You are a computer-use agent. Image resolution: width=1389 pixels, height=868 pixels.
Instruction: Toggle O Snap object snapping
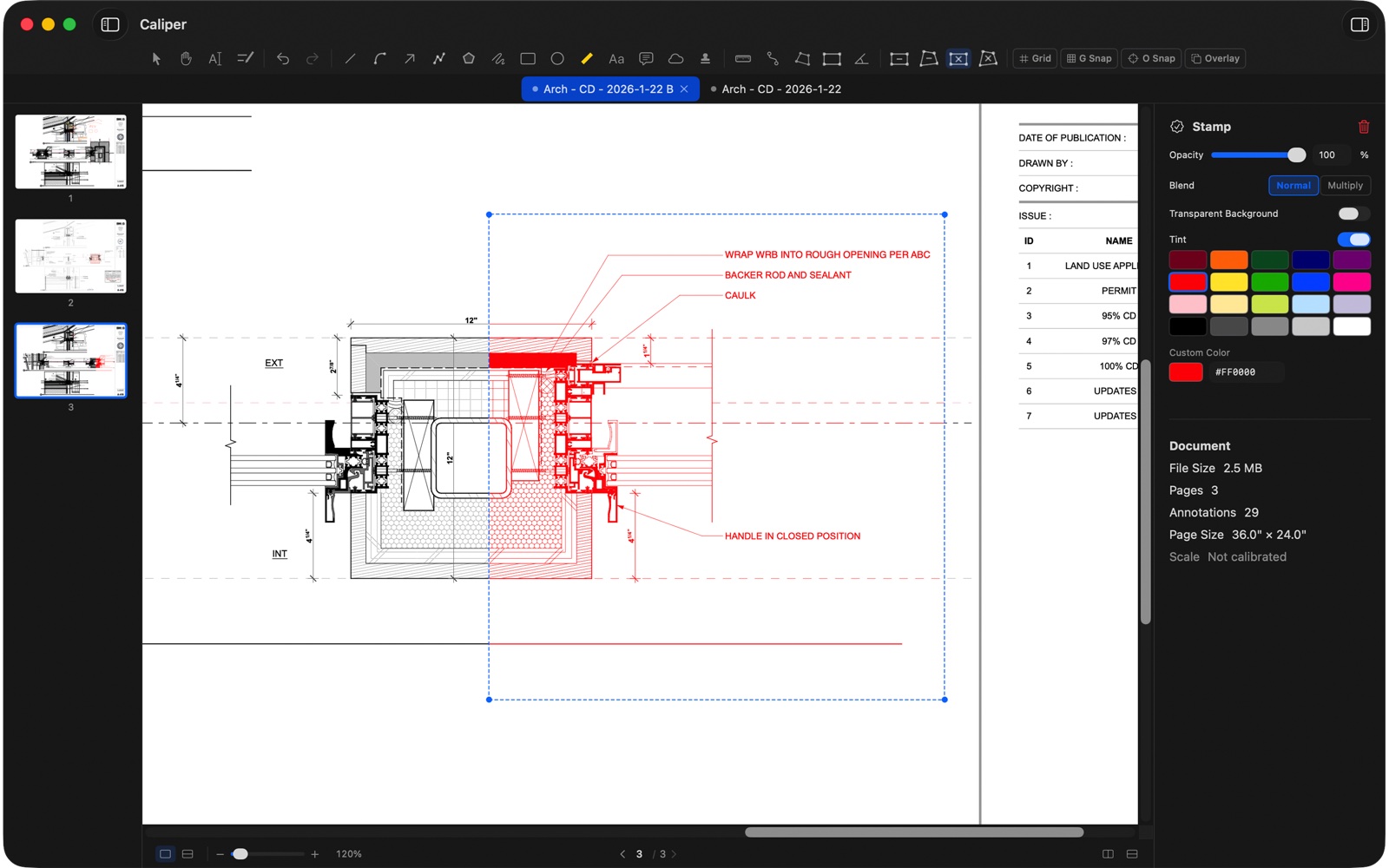click(x=1151, y=59)
